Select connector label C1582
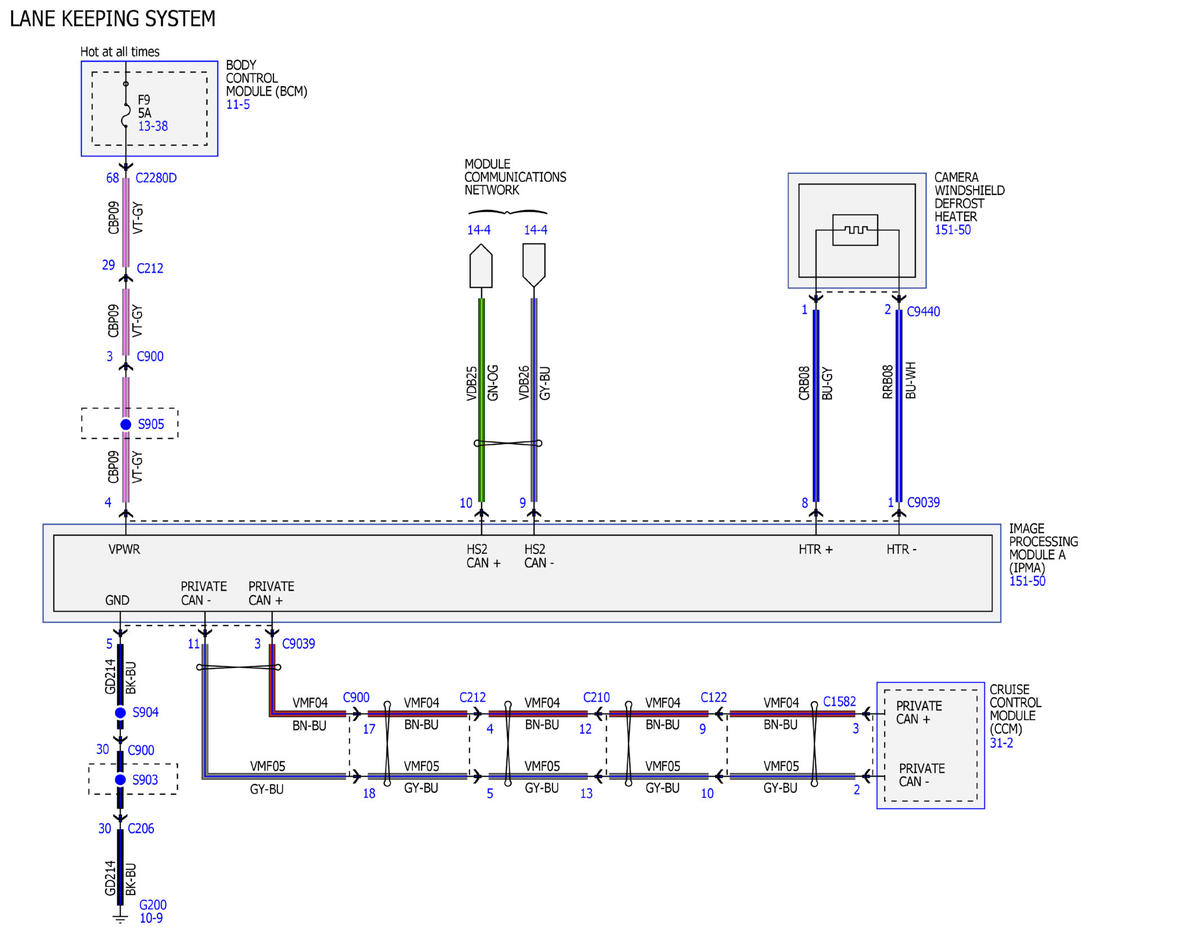1200x927 pixels. [839, 702]
